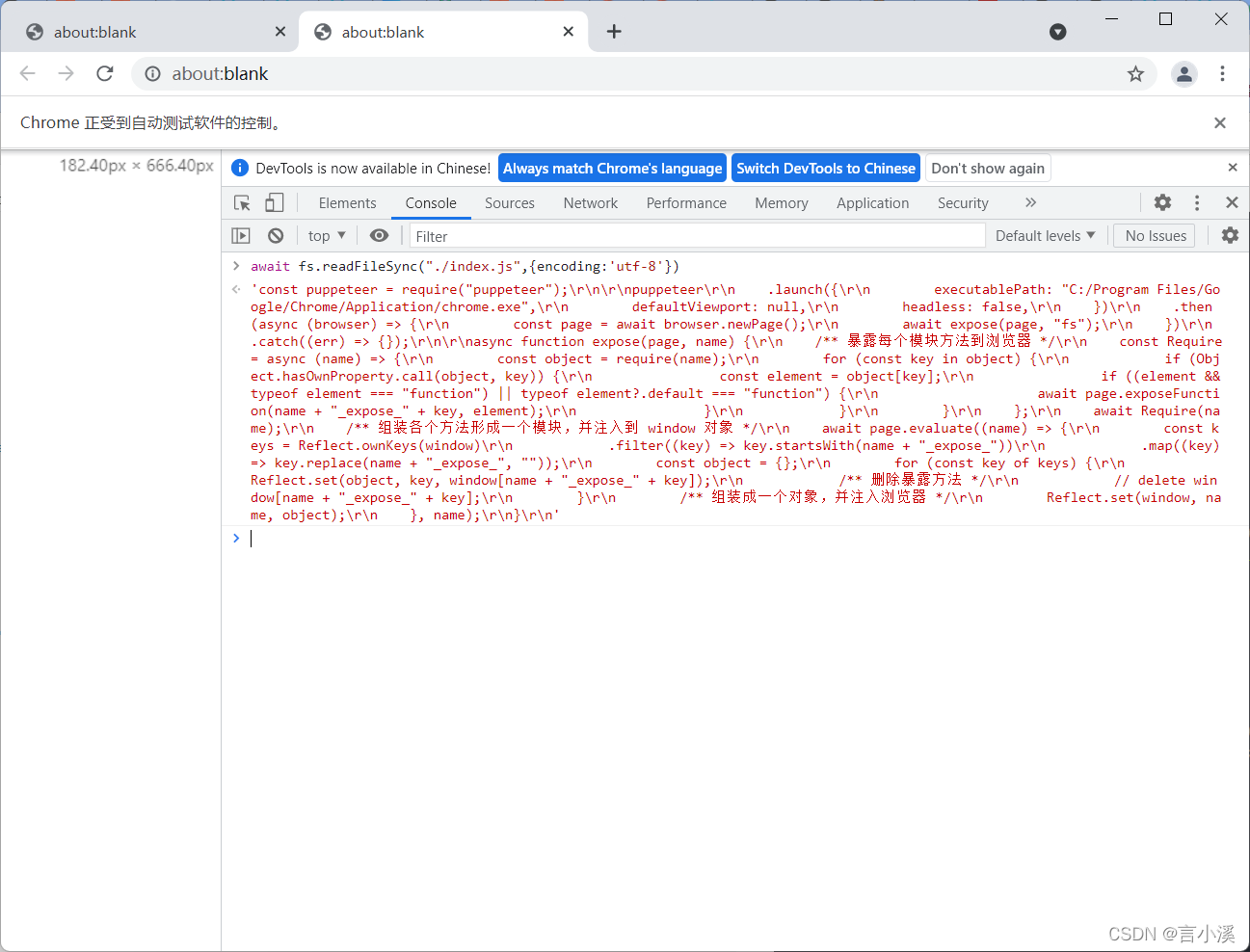Open DevTools customize three-dot menu

[x=1197, y=202]
